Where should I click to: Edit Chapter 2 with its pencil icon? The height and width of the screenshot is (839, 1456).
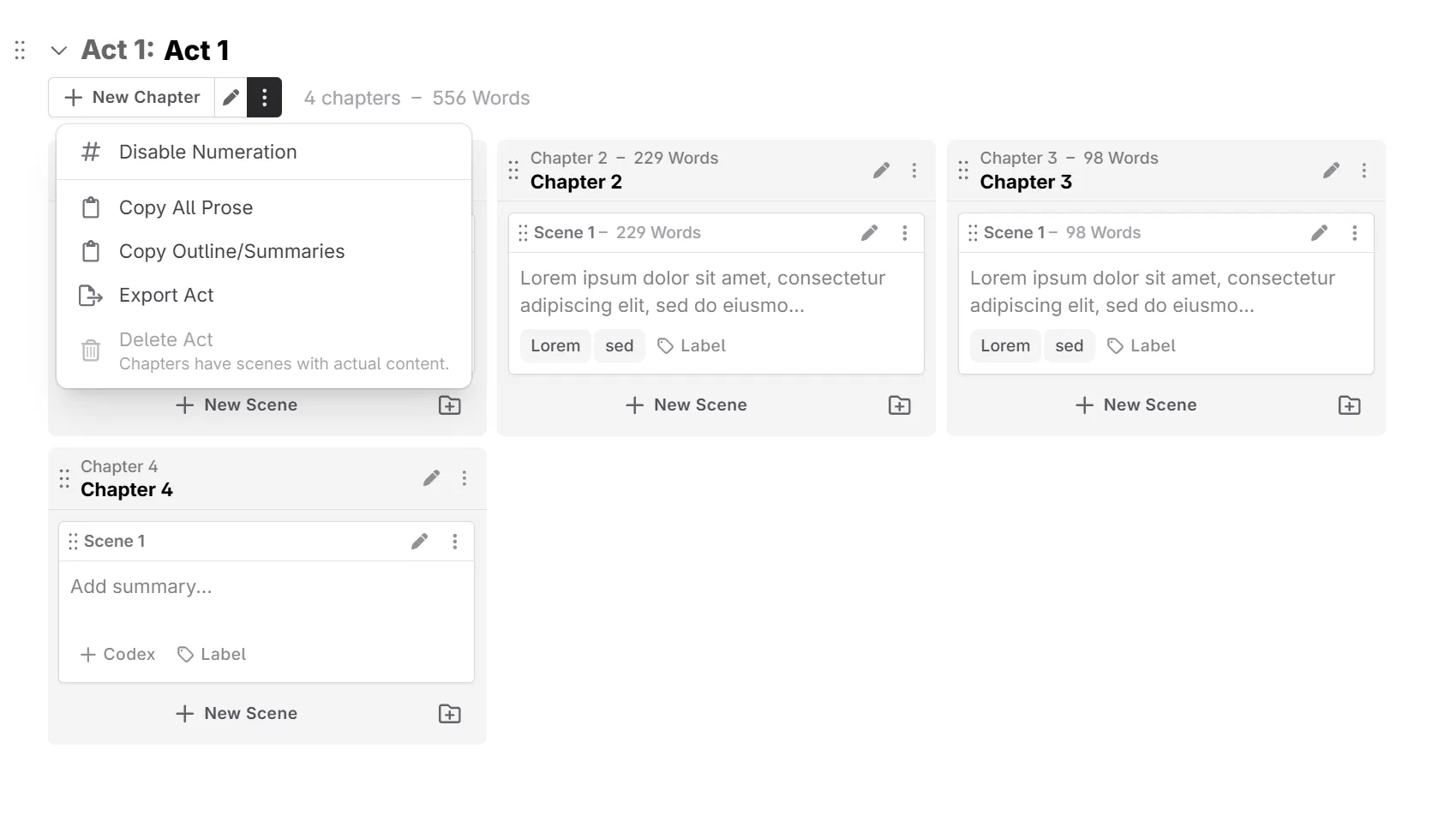tap(881, 171)
